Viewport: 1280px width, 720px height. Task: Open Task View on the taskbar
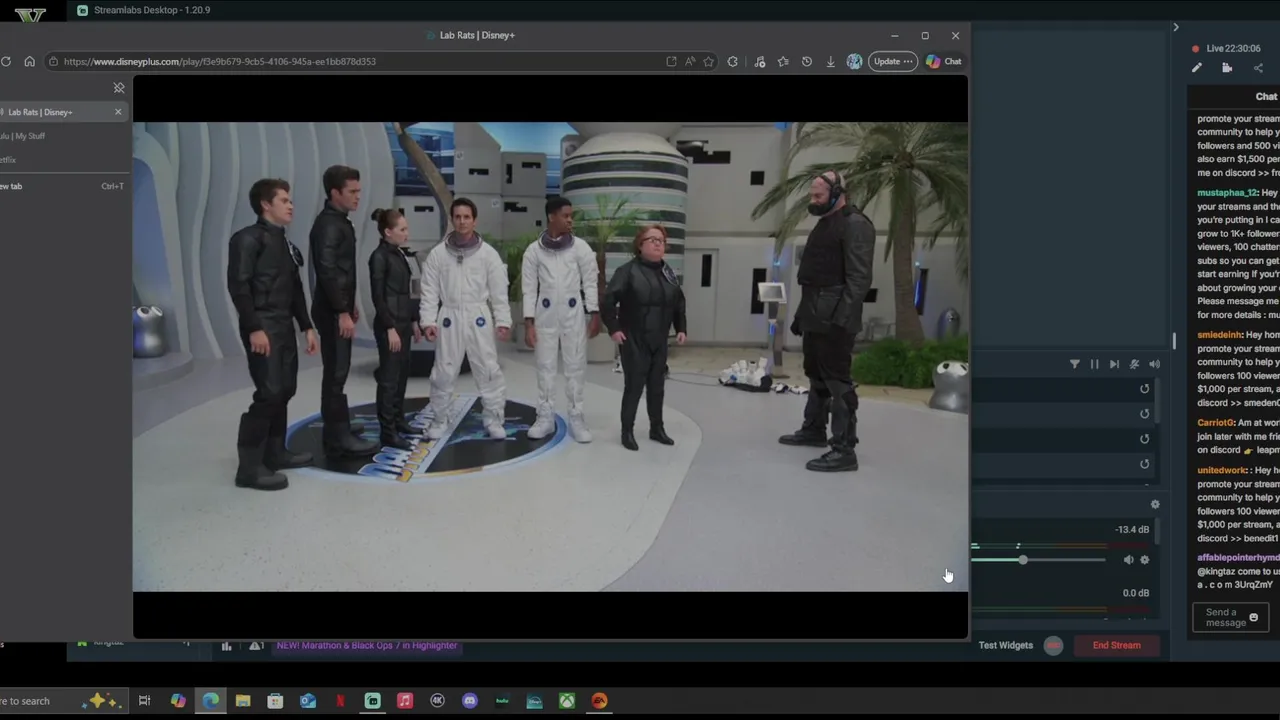145,701
